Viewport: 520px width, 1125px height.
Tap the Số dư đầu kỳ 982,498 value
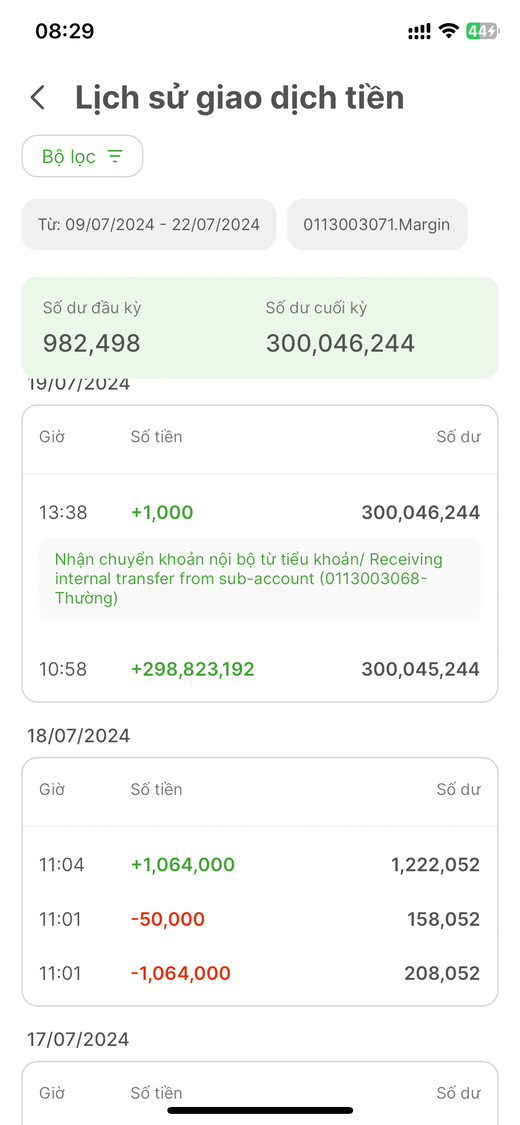click(x=92, y=344)
